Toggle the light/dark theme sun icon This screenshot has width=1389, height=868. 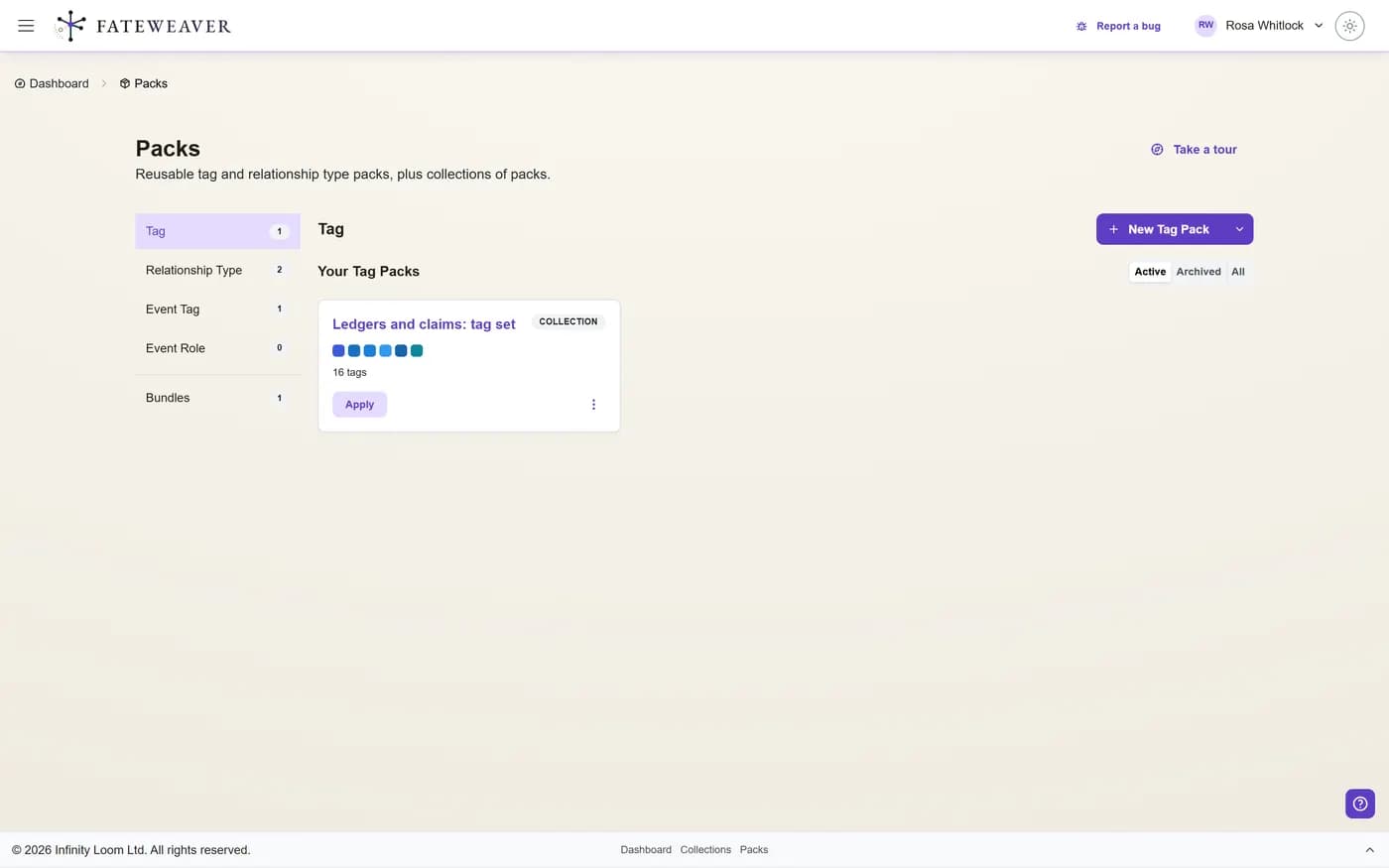tap(1349, 26)
